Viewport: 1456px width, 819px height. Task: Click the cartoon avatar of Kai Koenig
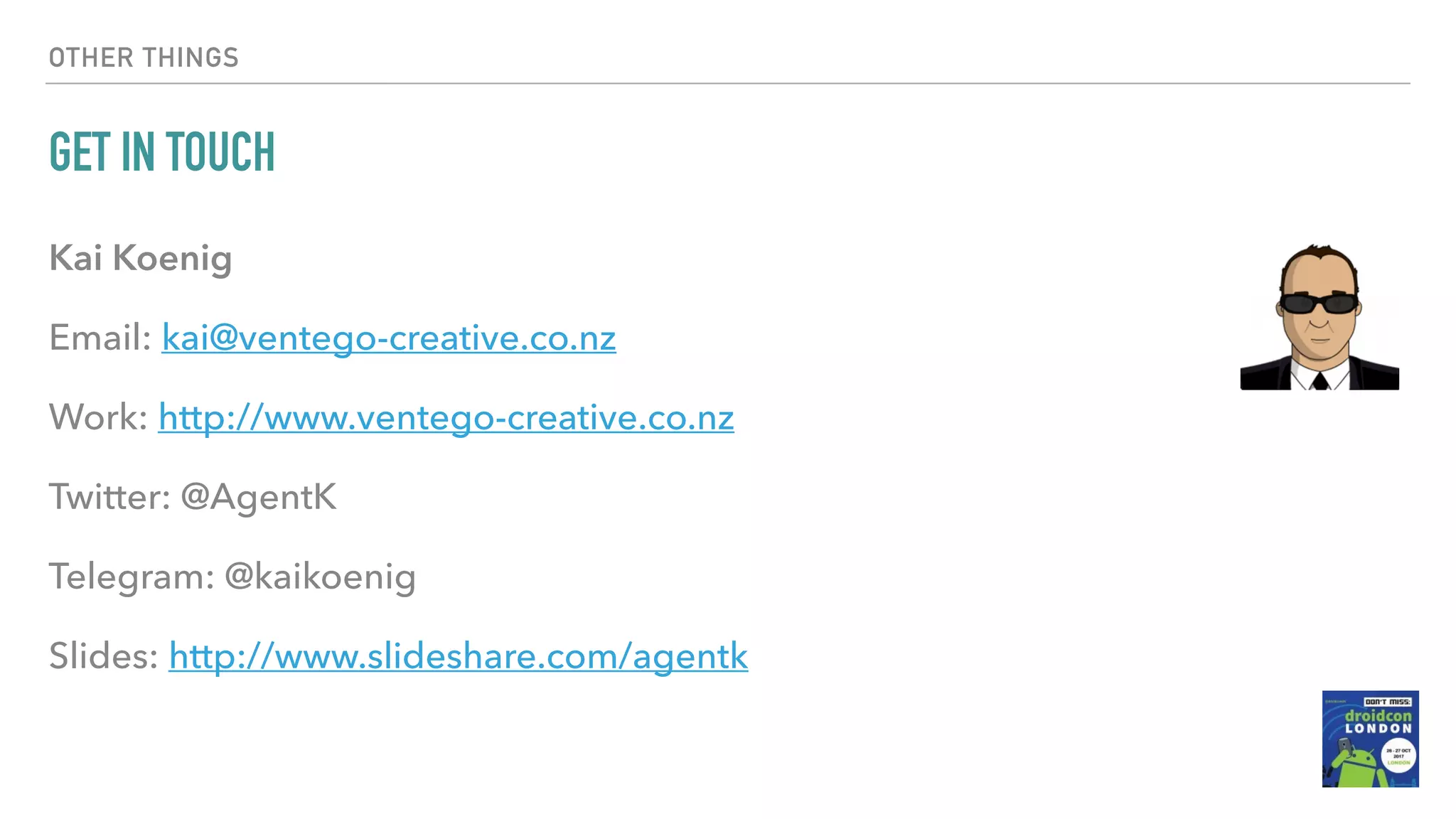1319,317
